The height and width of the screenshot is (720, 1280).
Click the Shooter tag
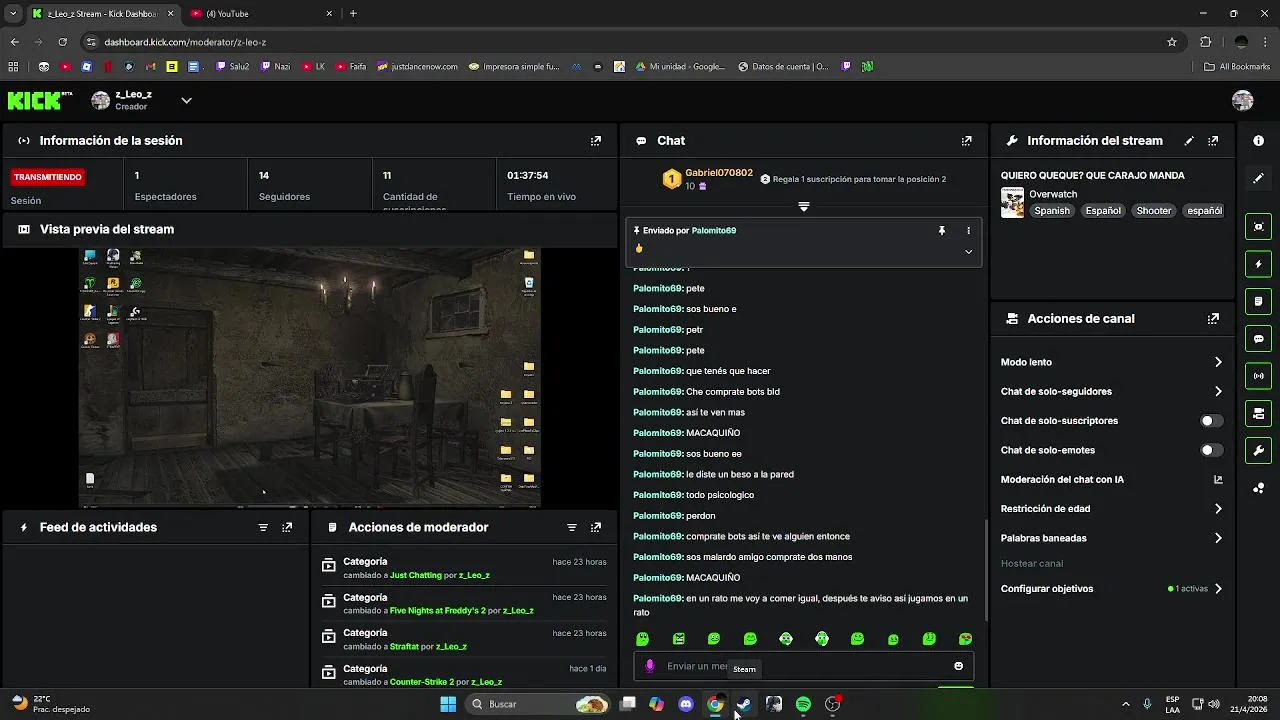coord(1153,211)
